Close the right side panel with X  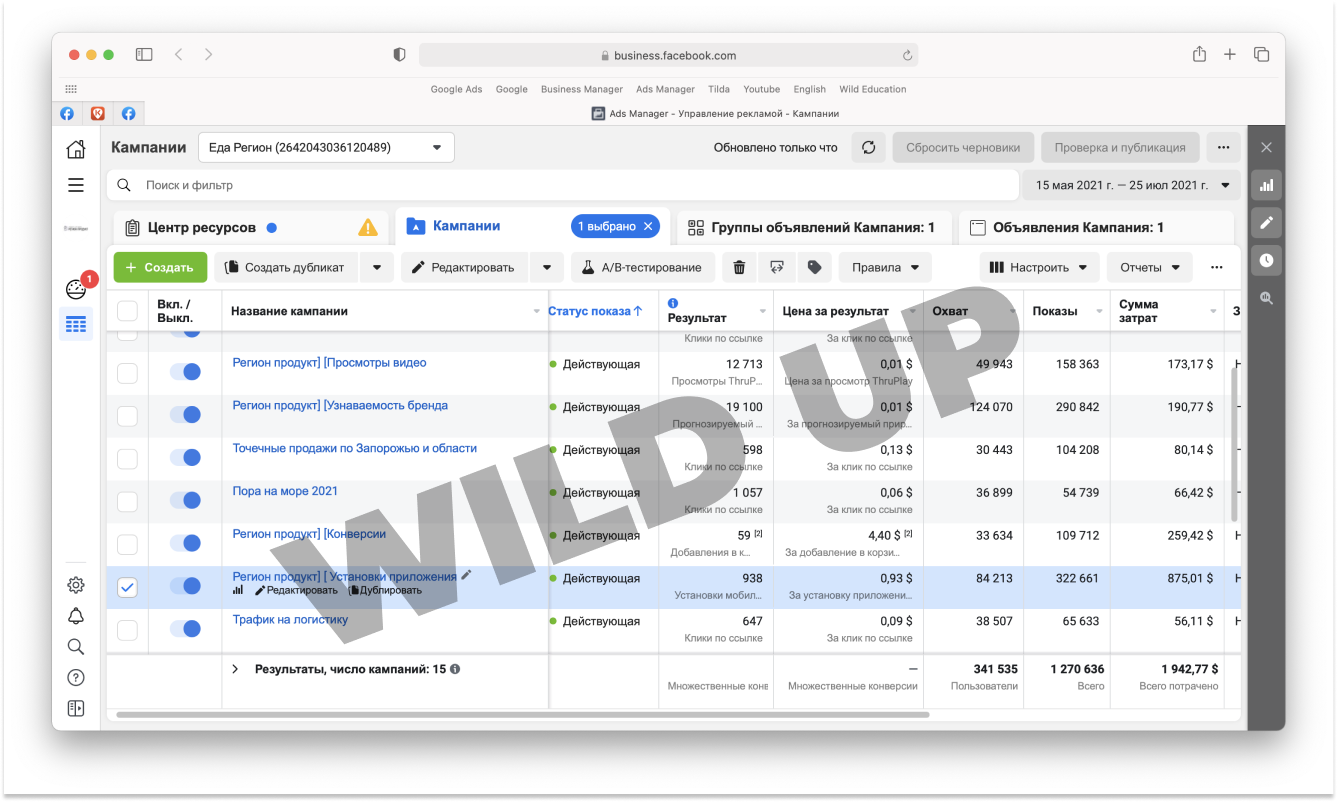1266,147
